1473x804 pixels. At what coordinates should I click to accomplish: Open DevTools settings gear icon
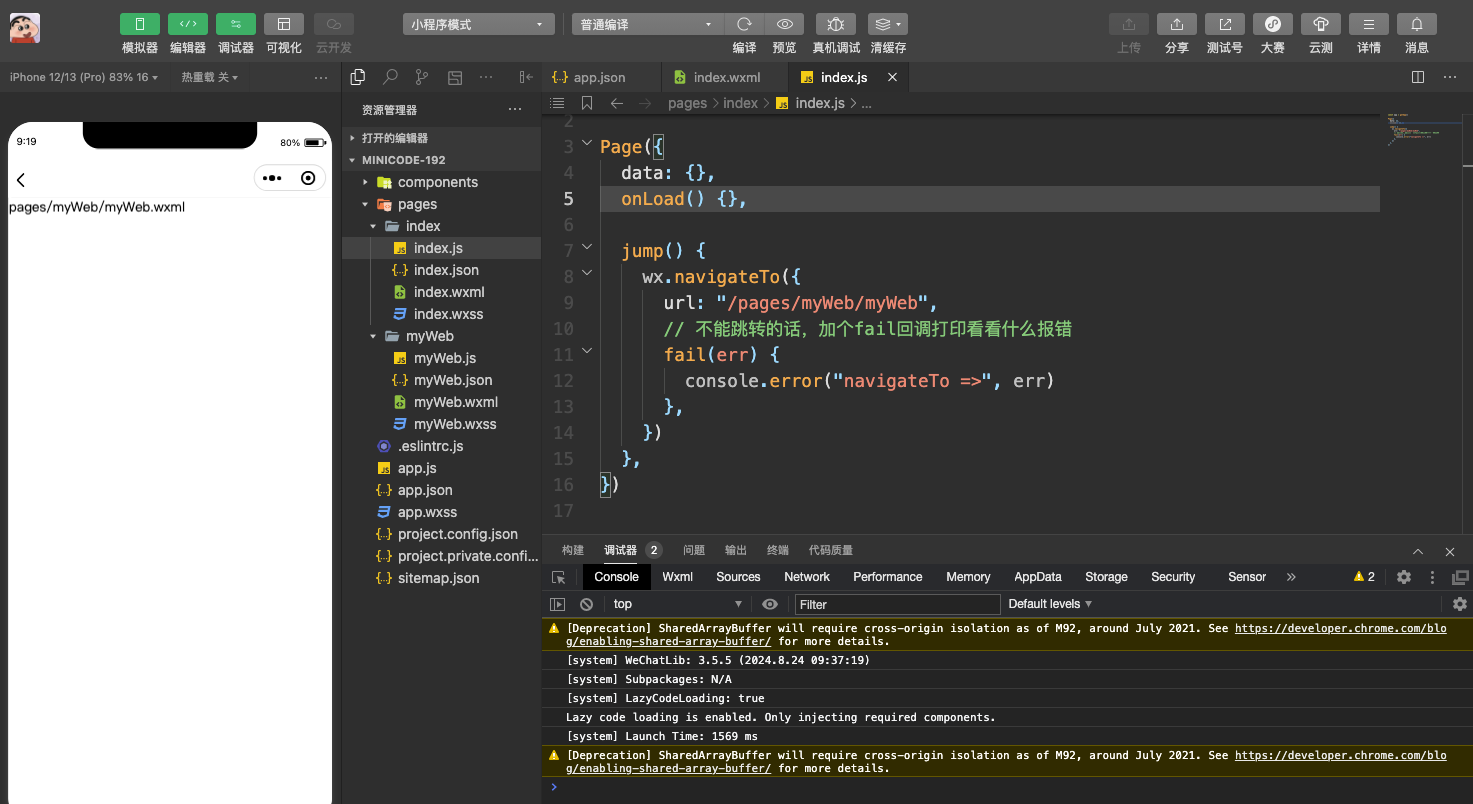pyautogui.click(x=1404, y=577)
